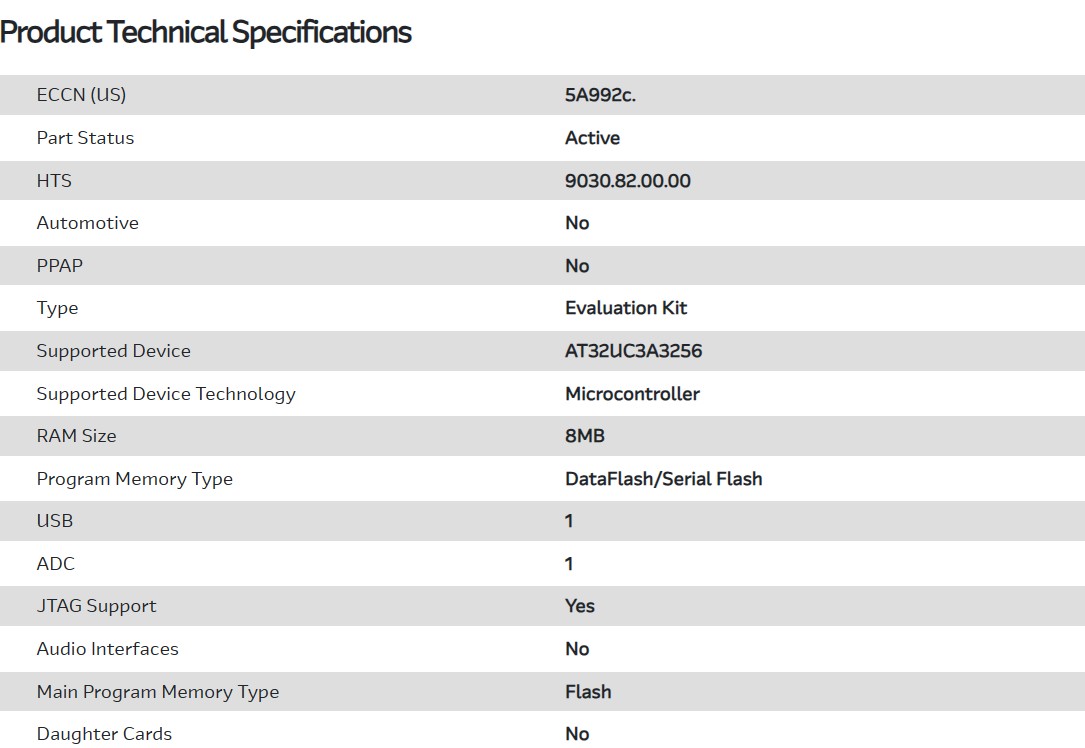Viewport: 1085px width, 748px height.
Task: Click the PPAP row label
Action: (60, 266)
